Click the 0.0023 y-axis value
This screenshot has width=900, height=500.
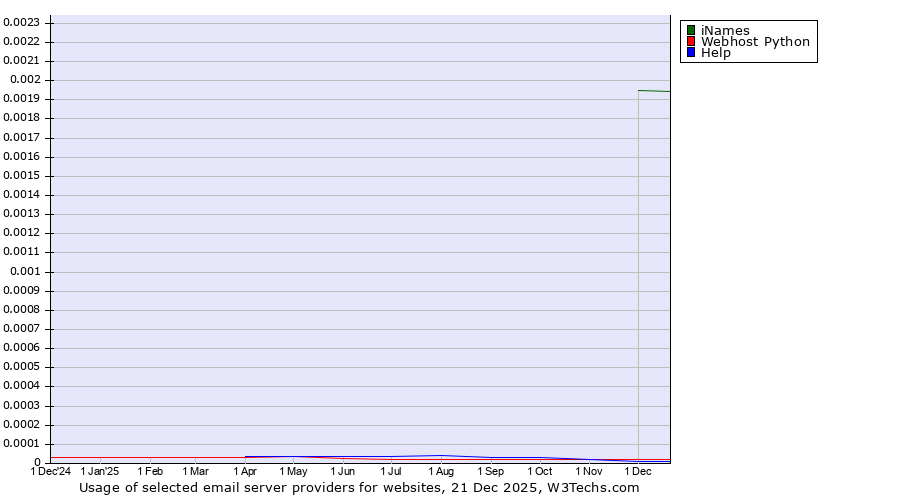(21, 22)
